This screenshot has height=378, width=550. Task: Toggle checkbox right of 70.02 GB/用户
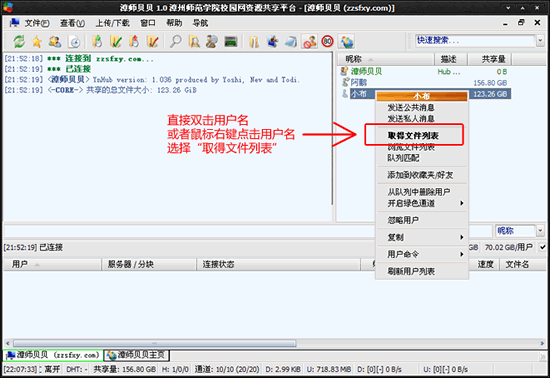tap(542, 247)
